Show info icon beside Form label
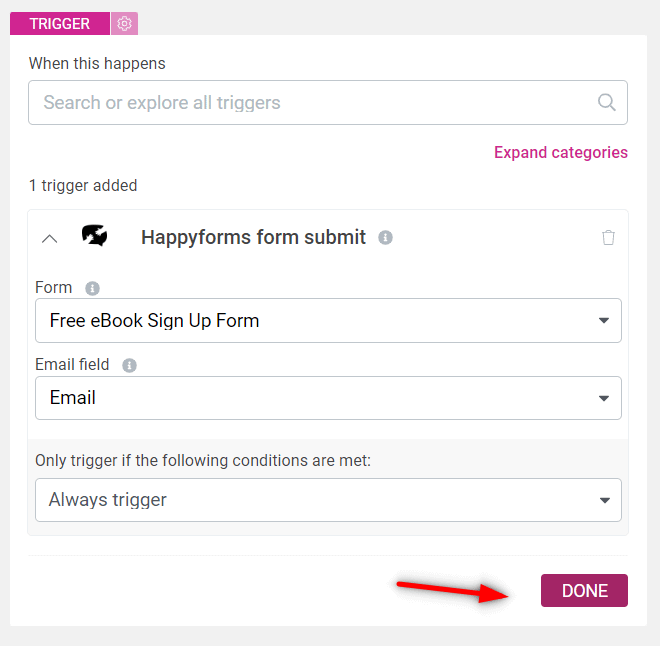Viewport: 660px width, 646px height. pos(92,289)
